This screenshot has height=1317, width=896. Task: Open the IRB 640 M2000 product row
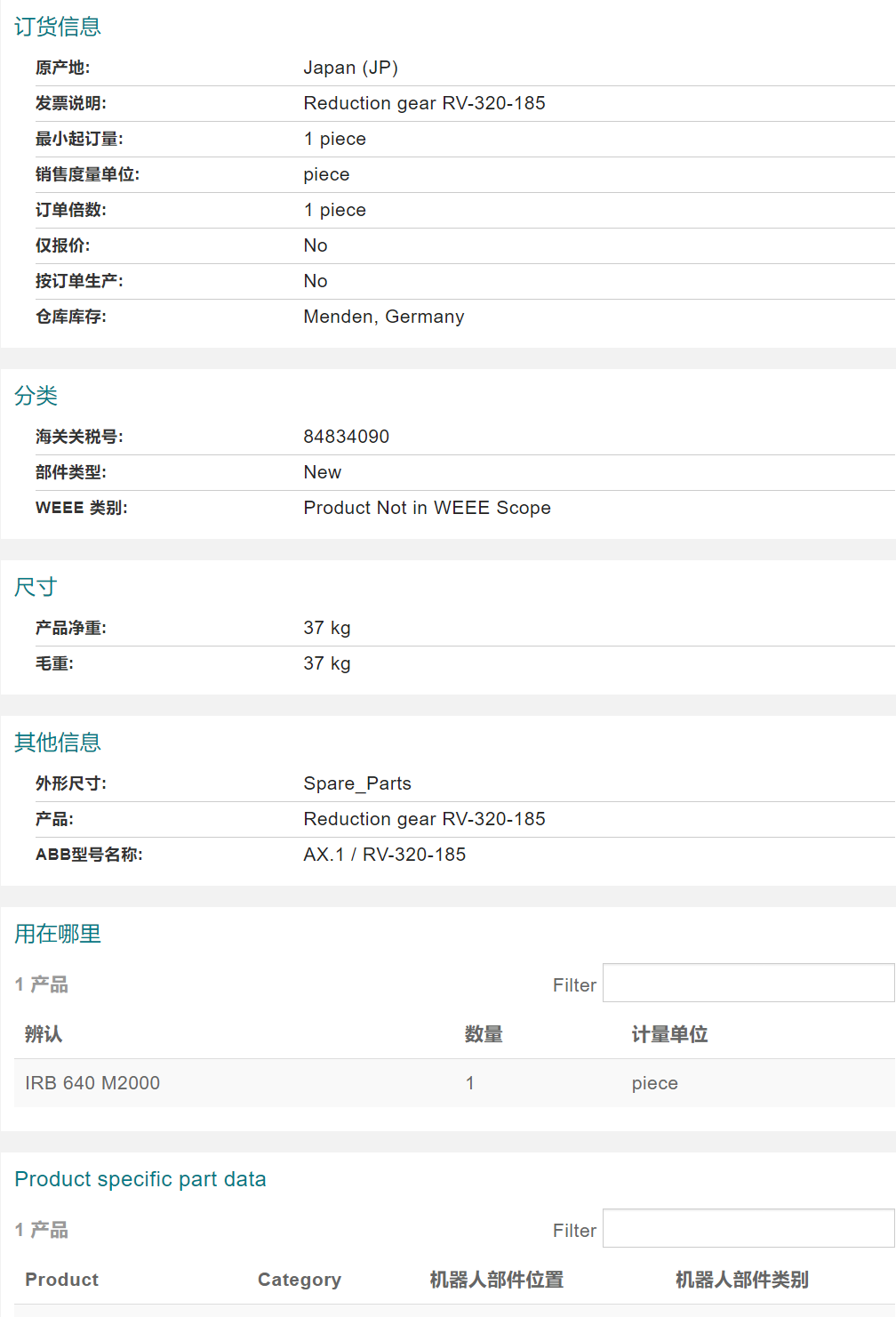tap(92, 1083)
